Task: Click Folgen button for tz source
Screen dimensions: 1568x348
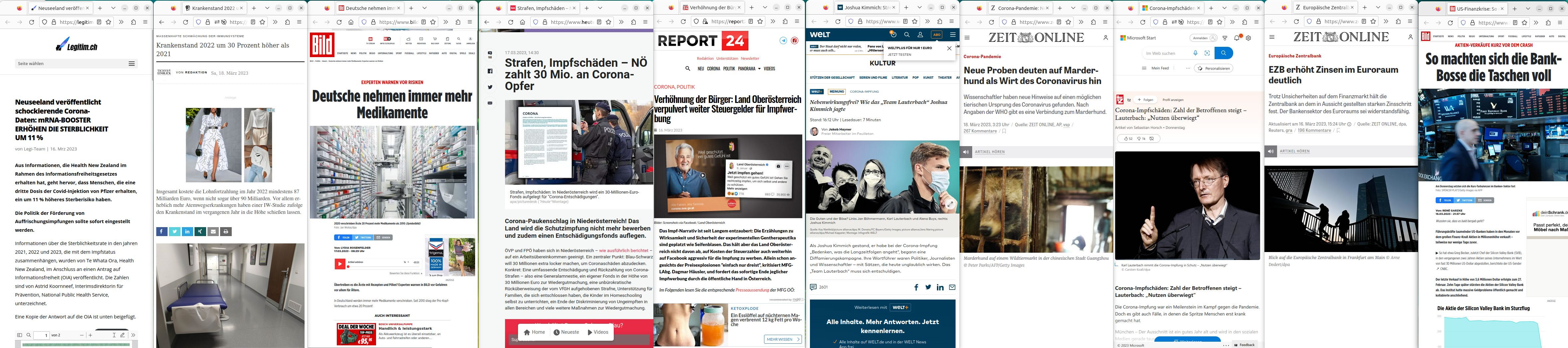Action: 1146,100
